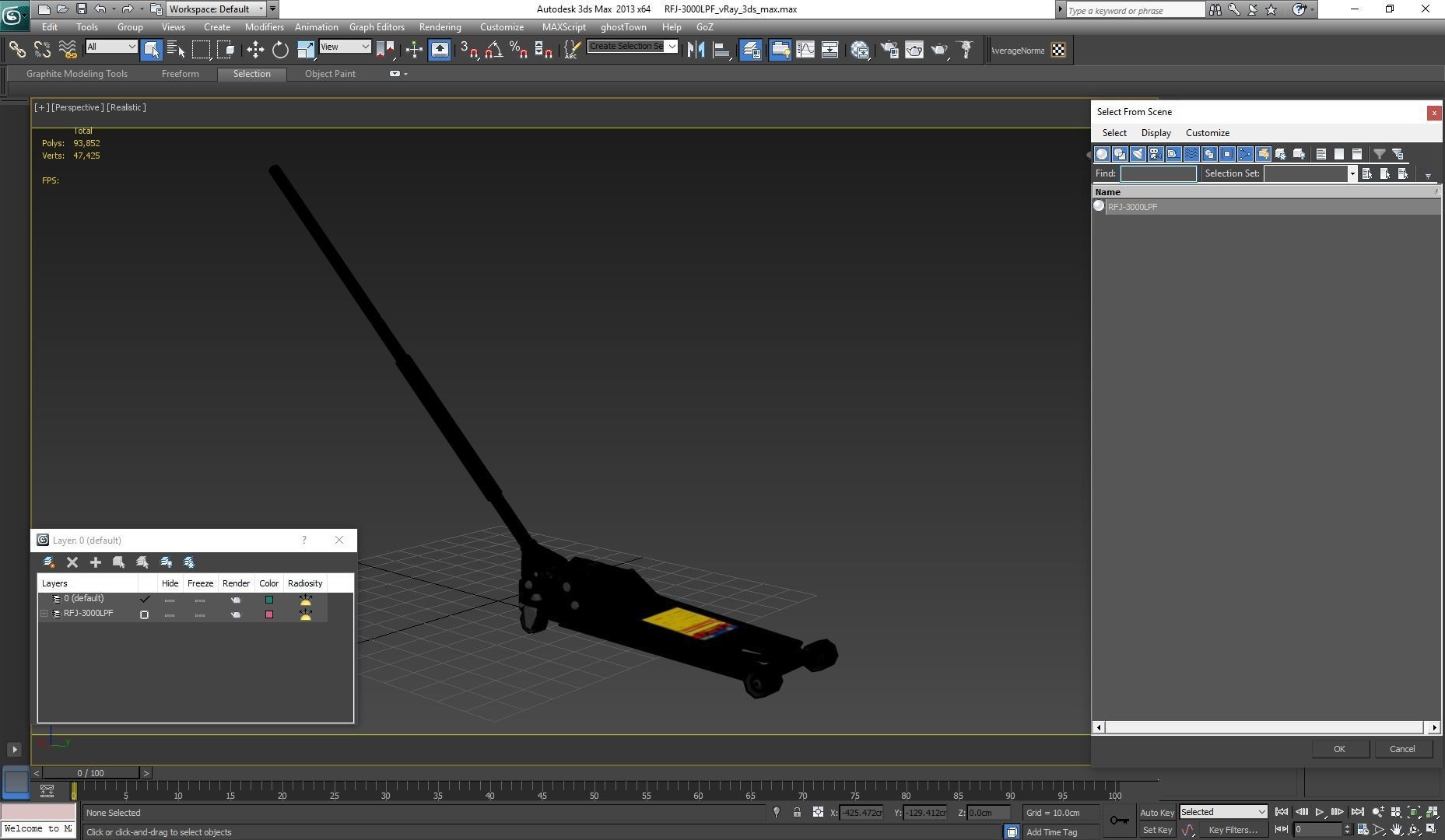Choose Rectangular Selection Region tool
Image resolution: width=1445 pixels, height=840 pixels.
(x=202, y=50)
